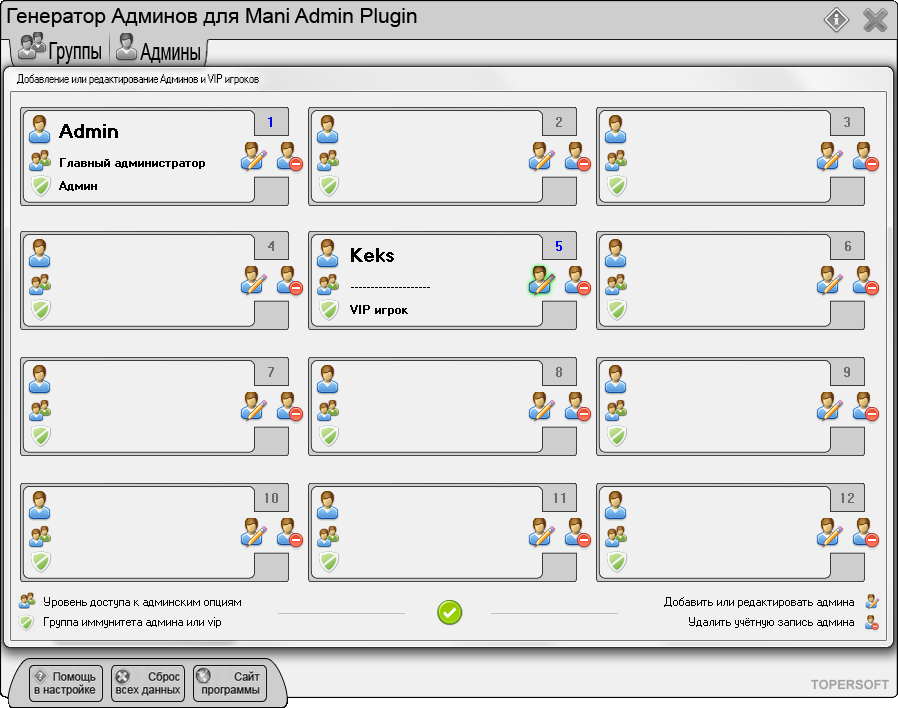Open 'Сайт программы' button
Viewport: 898px width, 708px height.
pos(230,683)
